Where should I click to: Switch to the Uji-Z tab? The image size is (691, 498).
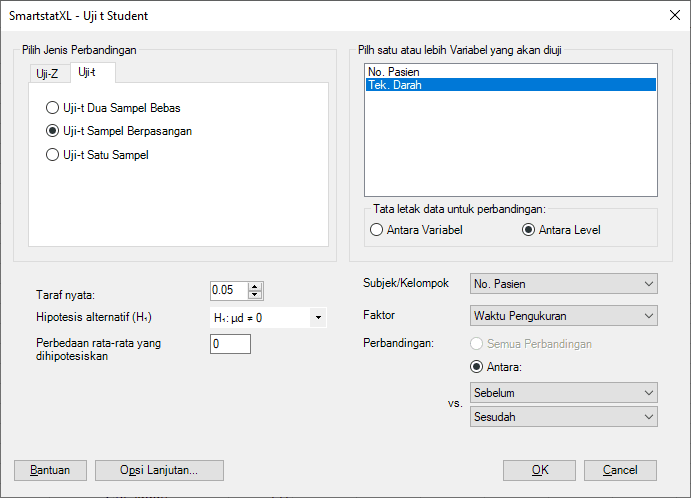[x=47, y=73]
